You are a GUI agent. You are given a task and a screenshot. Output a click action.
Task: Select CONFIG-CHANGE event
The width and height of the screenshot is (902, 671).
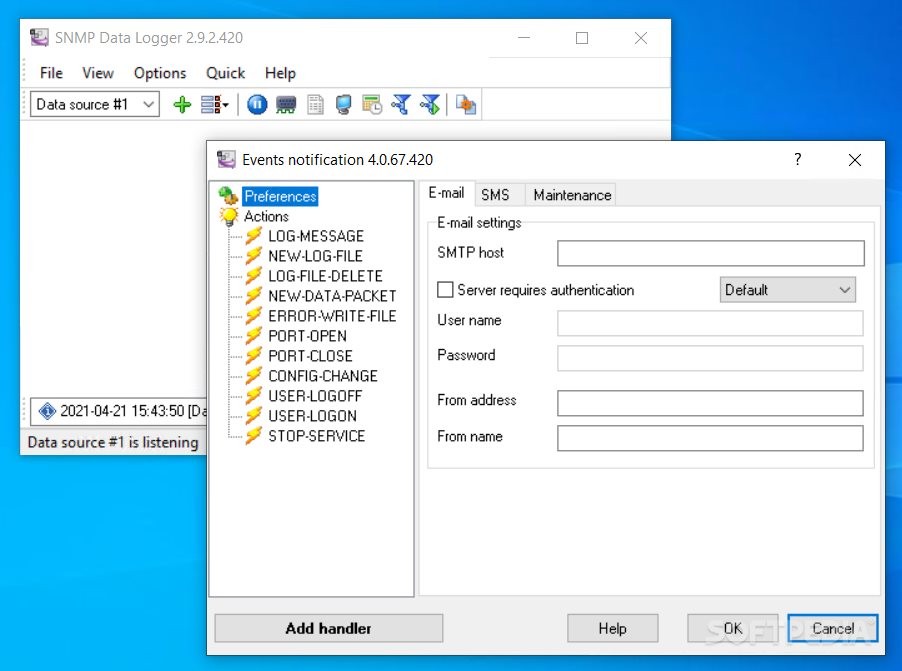(323, 376)
